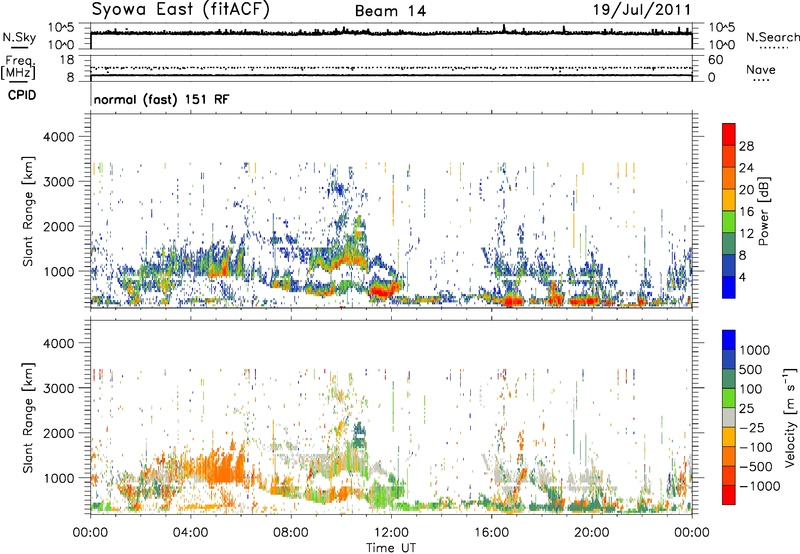Viewport: 800px width, 554px height.
Task: Click the gray segment of Velocity colorbar
Action: pyautogui.click(x=729, y=417)
